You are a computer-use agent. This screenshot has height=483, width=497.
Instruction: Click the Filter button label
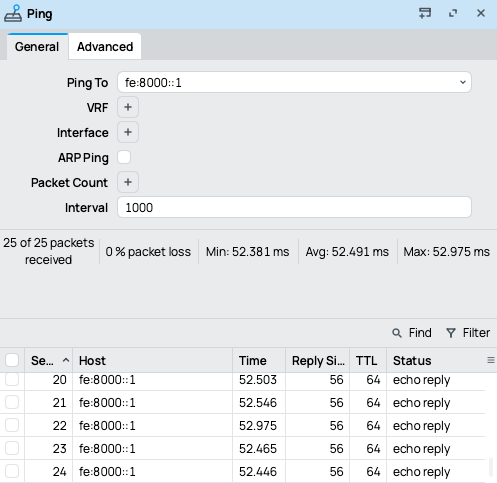476,333
